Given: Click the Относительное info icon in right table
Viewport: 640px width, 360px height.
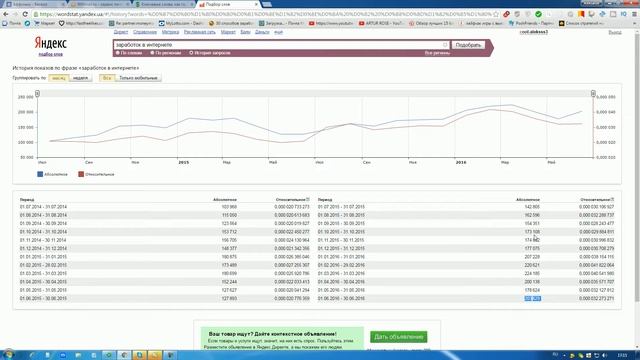Looking at the screenshot, I should pyautogui.click(x=612, y=200).
